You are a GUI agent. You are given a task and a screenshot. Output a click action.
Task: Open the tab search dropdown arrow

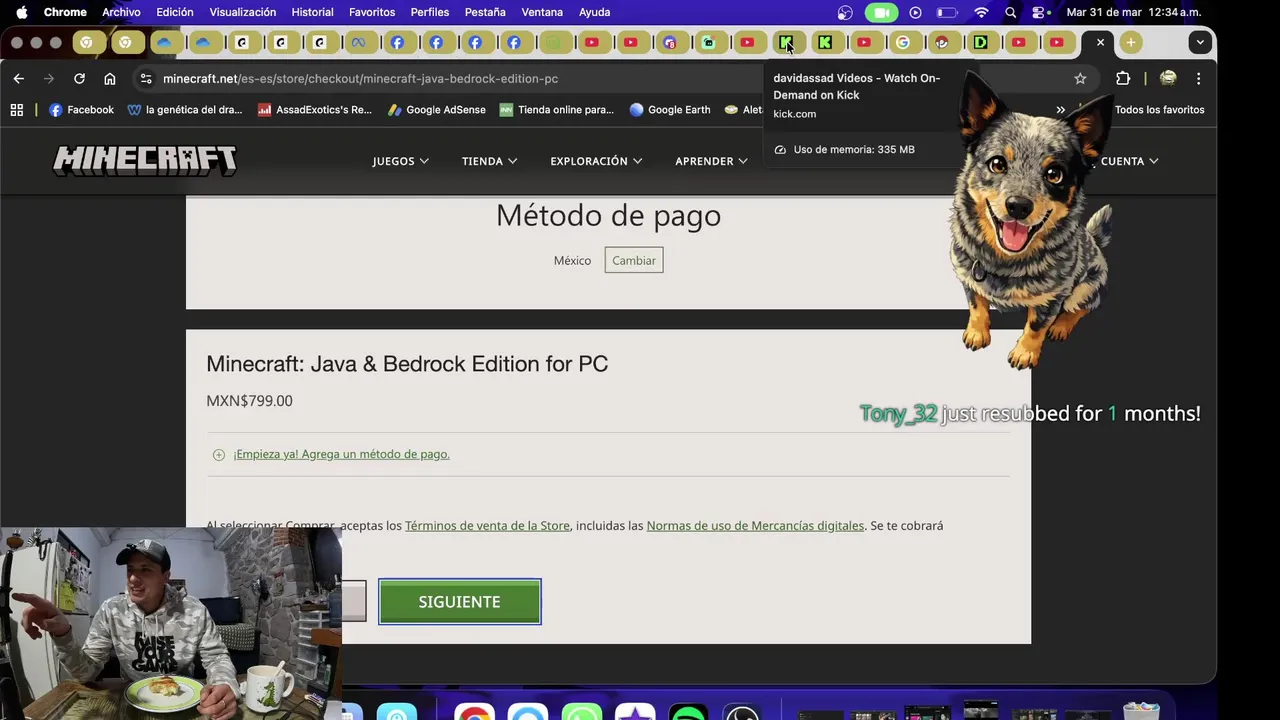tap(1200, 42)
